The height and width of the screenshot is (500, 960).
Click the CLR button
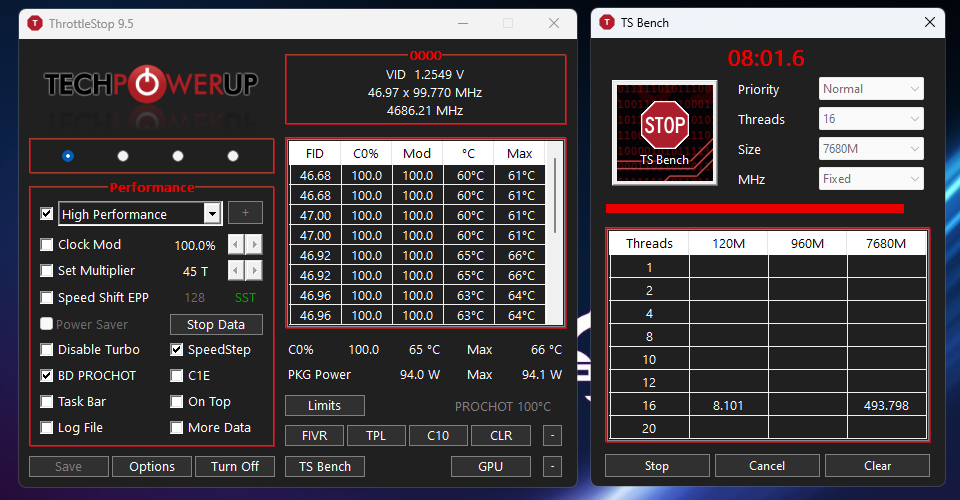tap(501, 436)
